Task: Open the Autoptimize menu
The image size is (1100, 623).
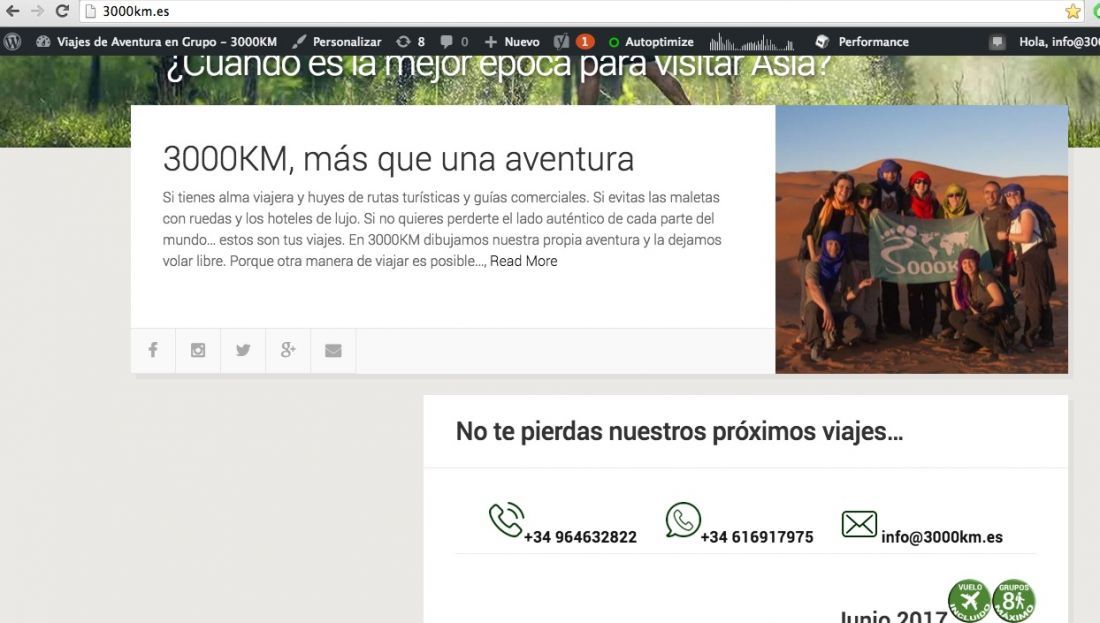Action: [x=652, y=41]
